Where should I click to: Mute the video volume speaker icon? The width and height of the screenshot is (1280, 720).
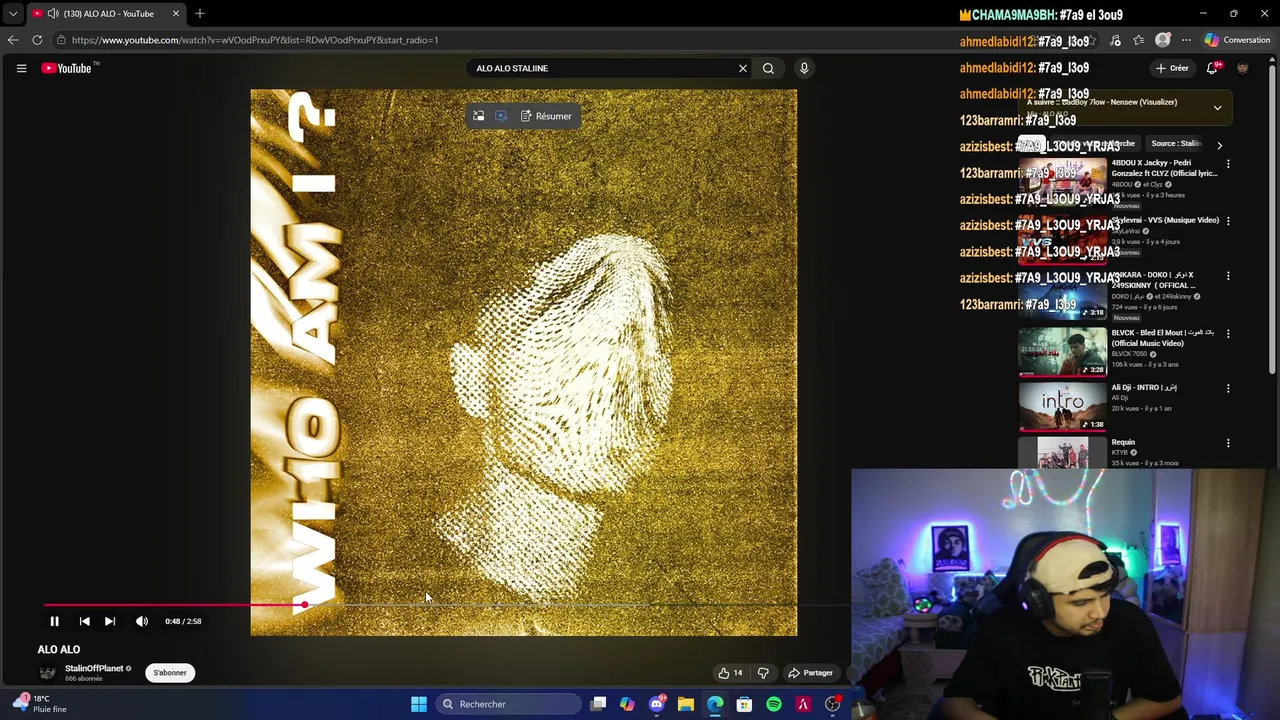pos(142,621)
